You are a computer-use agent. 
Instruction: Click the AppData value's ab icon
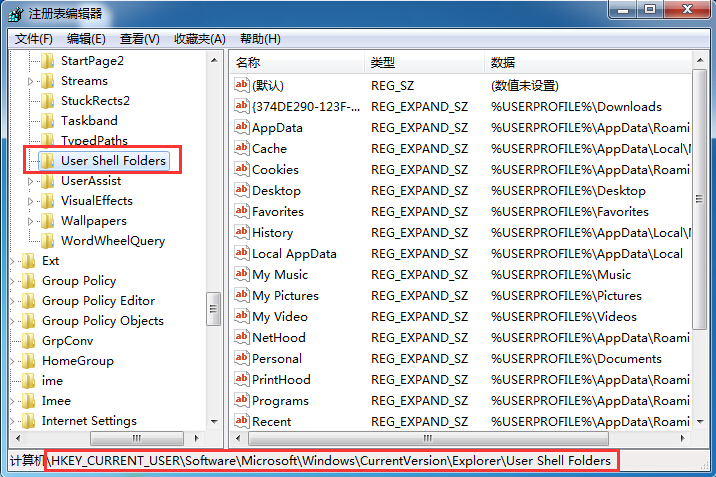(240, 127)
